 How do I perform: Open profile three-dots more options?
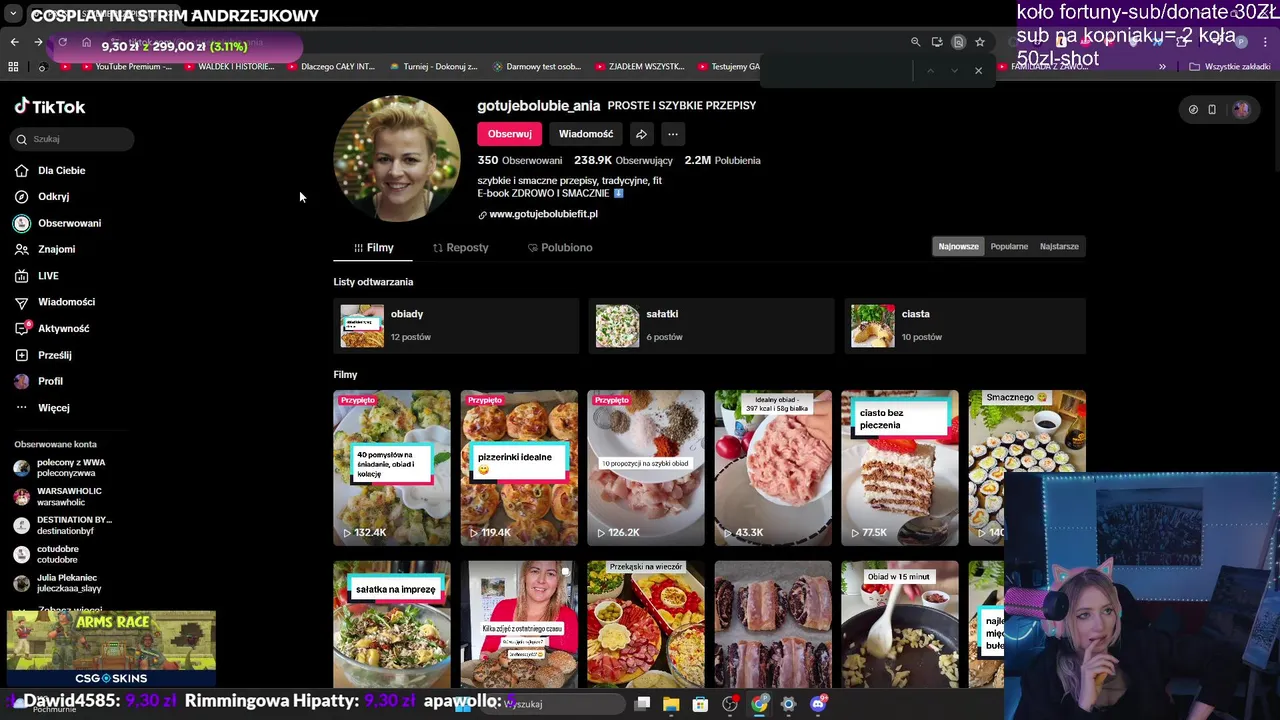[x=673, y=134]
